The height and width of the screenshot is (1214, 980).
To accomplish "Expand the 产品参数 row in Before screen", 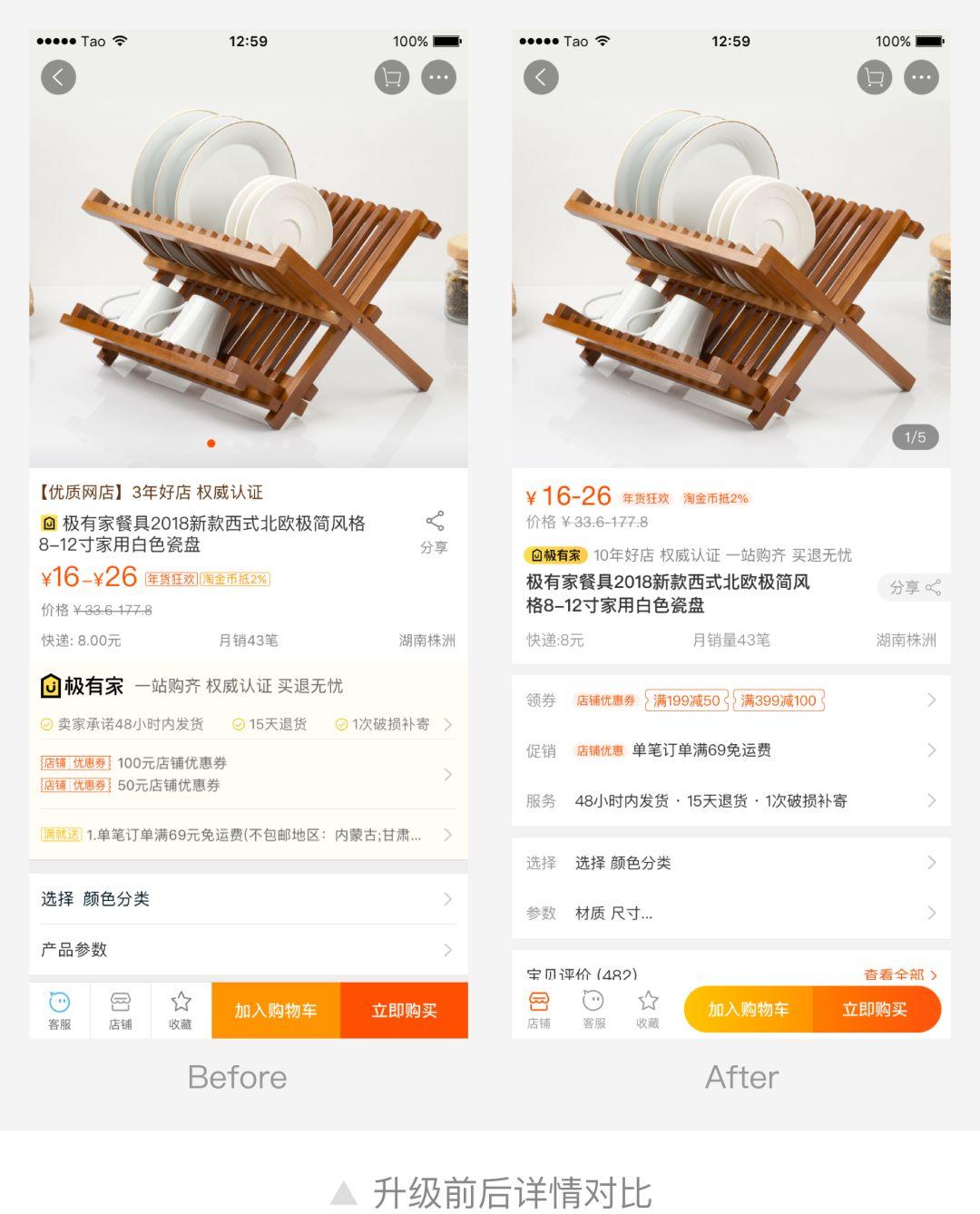I will pyautogui.click(x=249, y=950).
